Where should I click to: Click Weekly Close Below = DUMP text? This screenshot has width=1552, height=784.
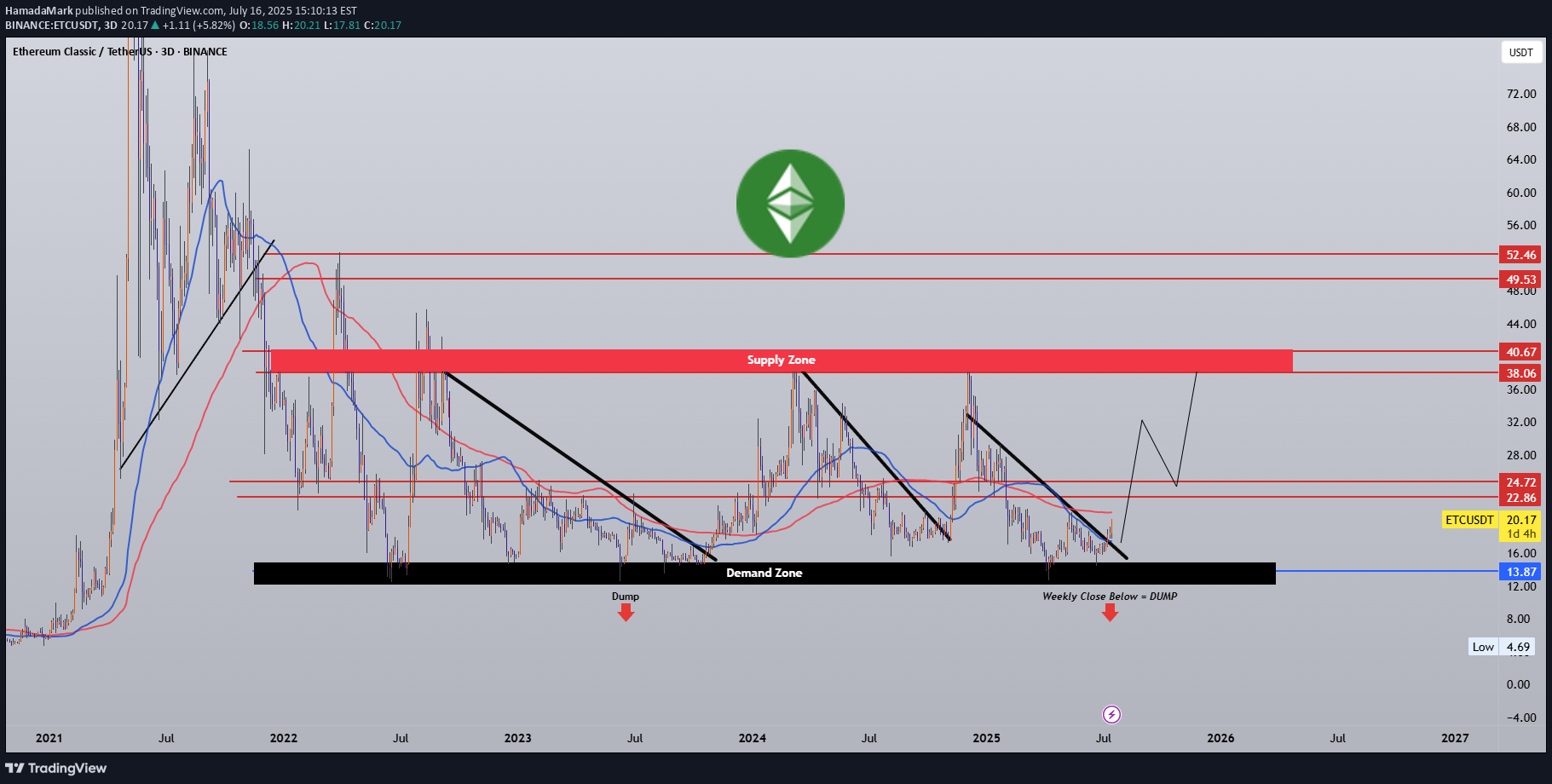tap(1110, 597)
